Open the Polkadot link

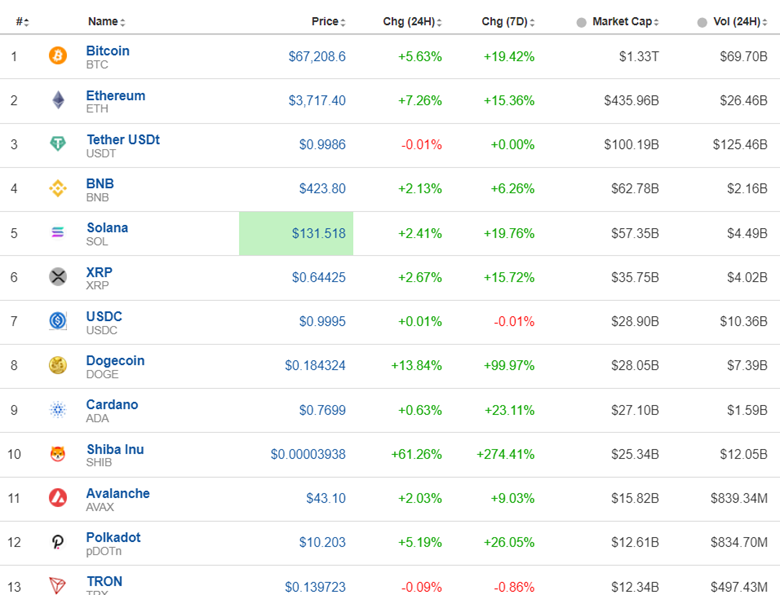pos(113,537)
